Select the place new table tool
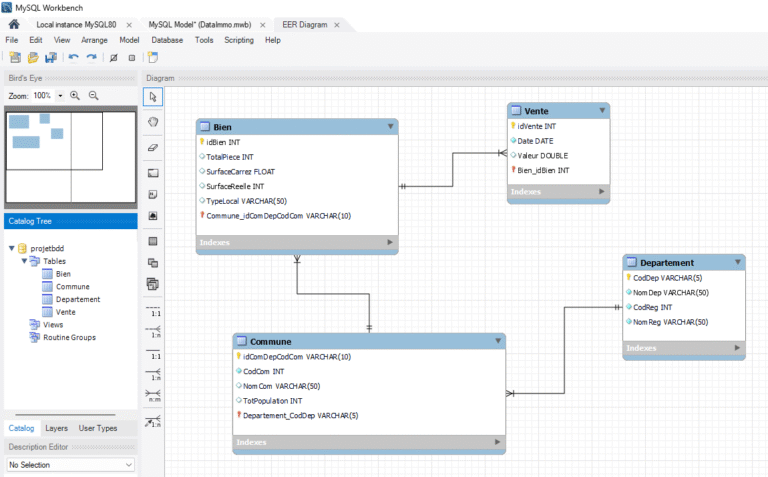This screenshot has width=768, height=477. point(153,241)
